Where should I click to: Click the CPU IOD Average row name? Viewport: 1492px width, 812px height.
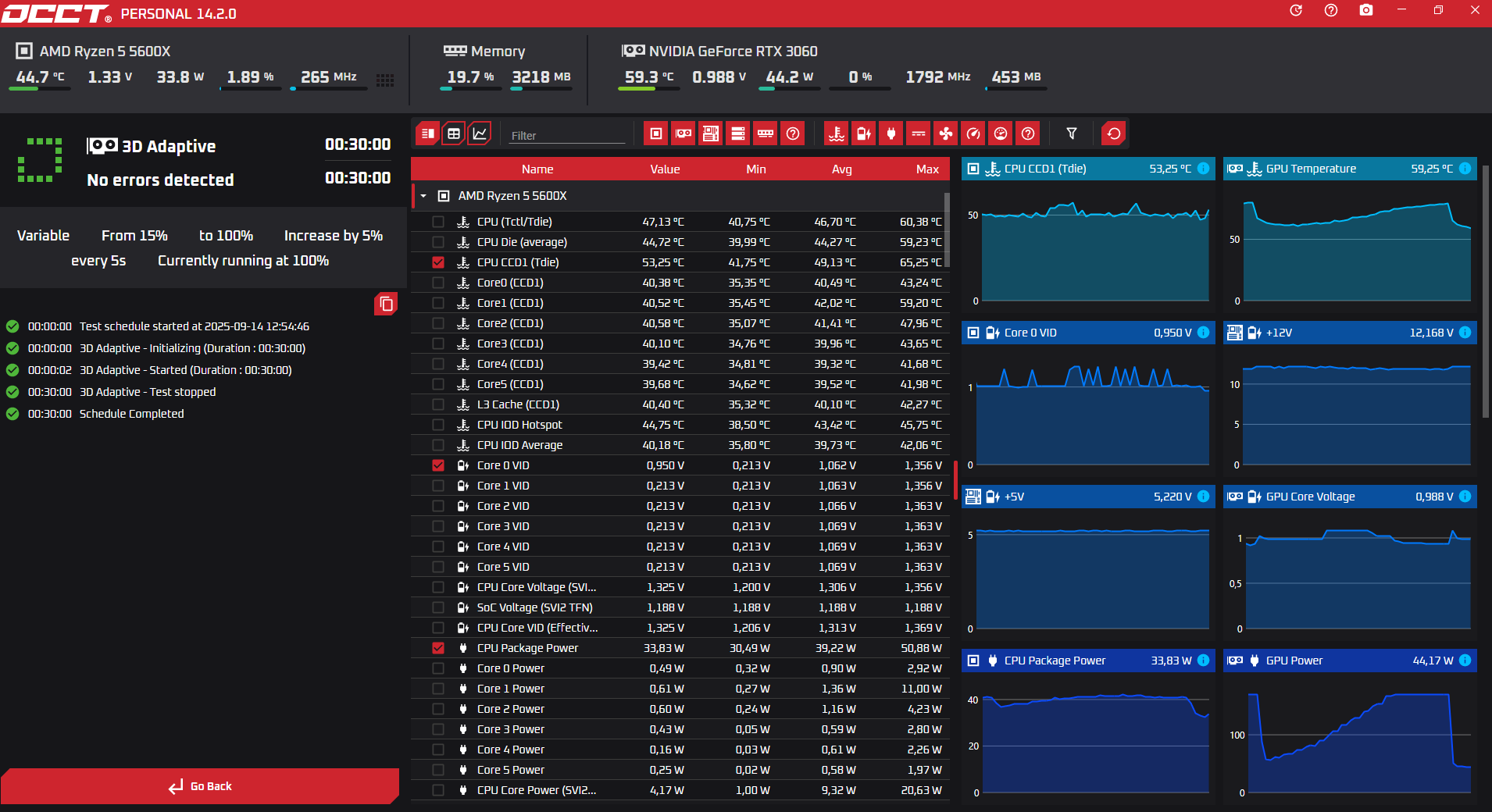tap(519, 445)
